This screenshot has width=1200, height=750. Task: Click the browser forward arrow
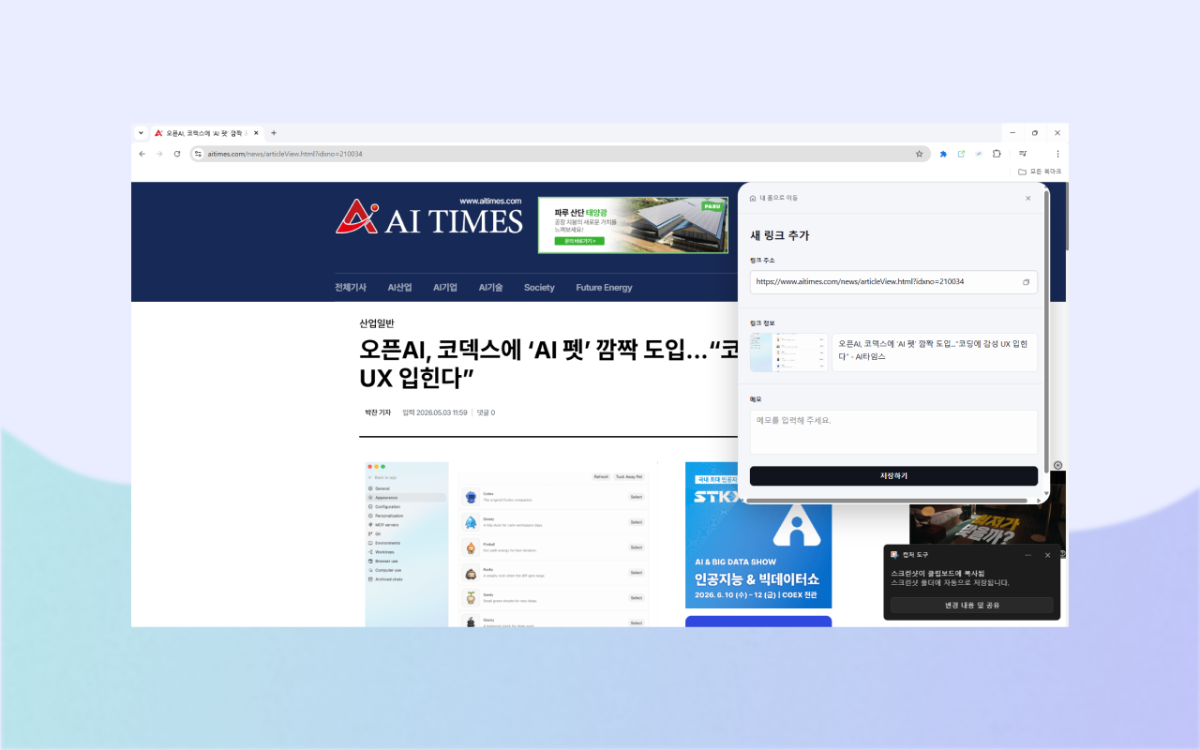159,154
